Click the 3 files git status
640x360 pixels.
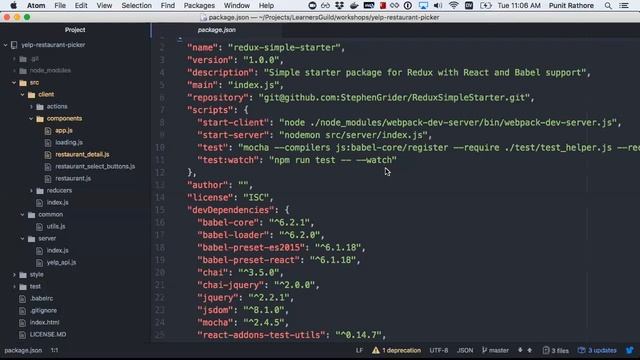tap(556, 350)
